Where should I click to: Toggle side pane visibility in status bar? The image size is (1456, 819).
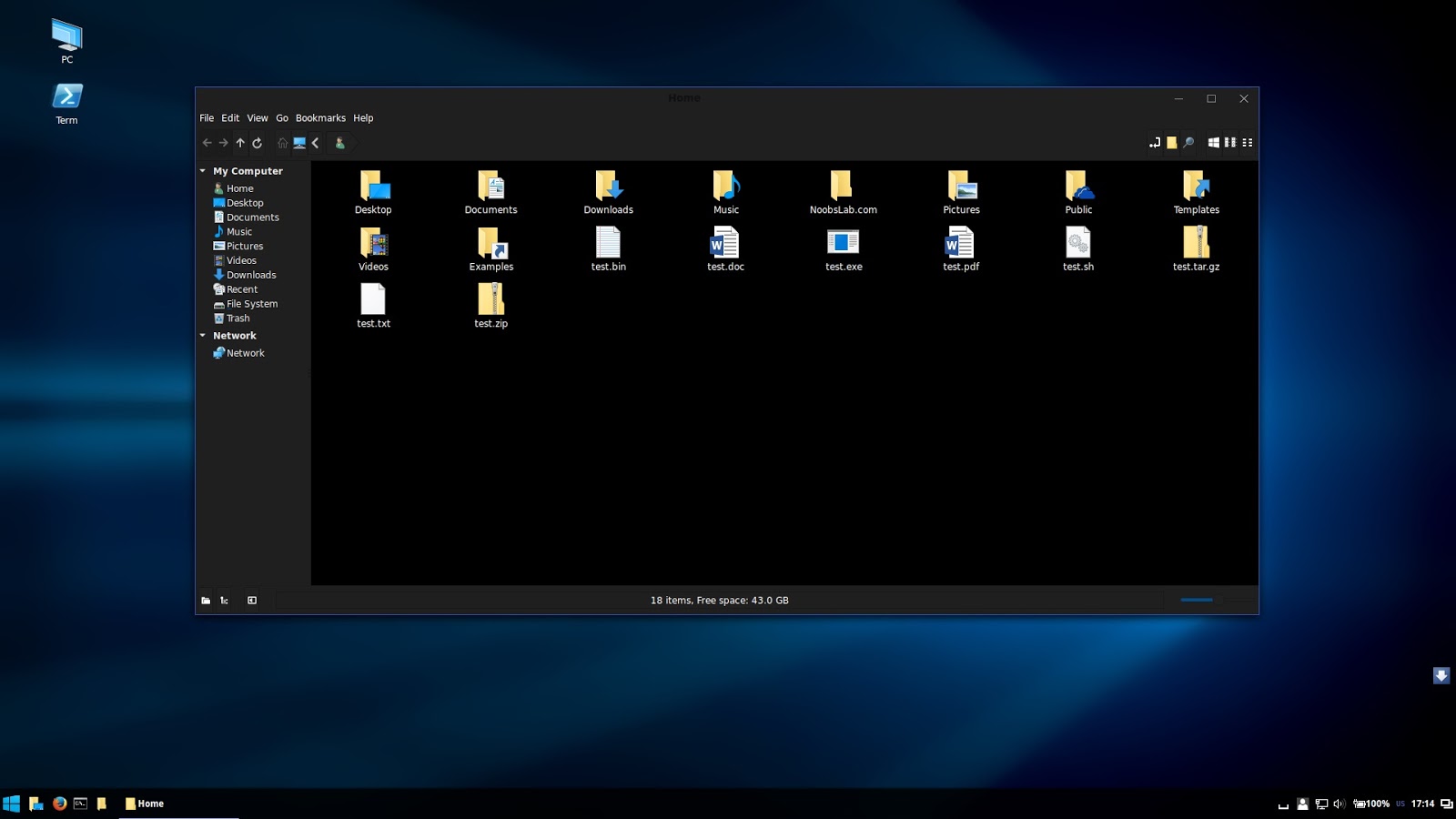[x=252, y=600]
